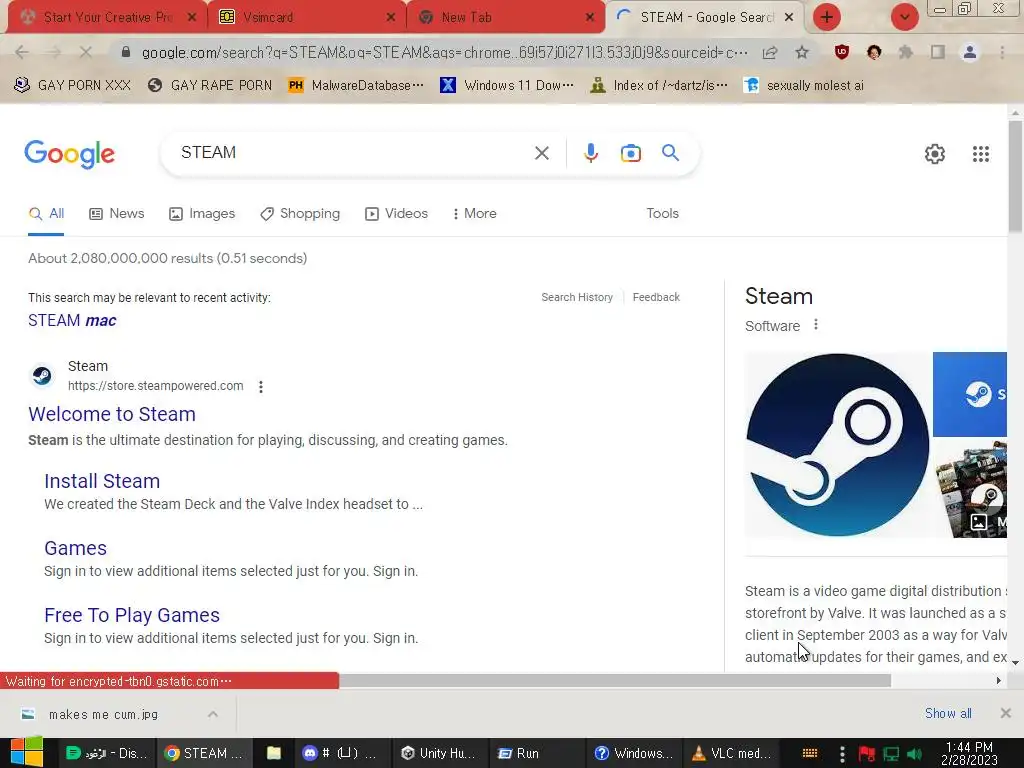Screen dimensions: 1024x768
Task: Switch to the New Tab tab
Action: 505,17
